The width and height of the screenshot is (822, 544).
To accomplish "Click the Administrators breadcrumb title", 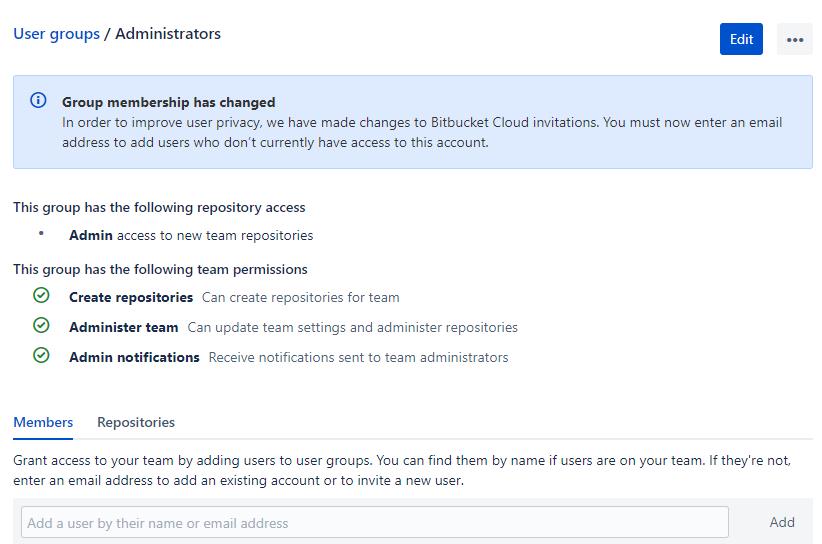I will coord(168,34).
